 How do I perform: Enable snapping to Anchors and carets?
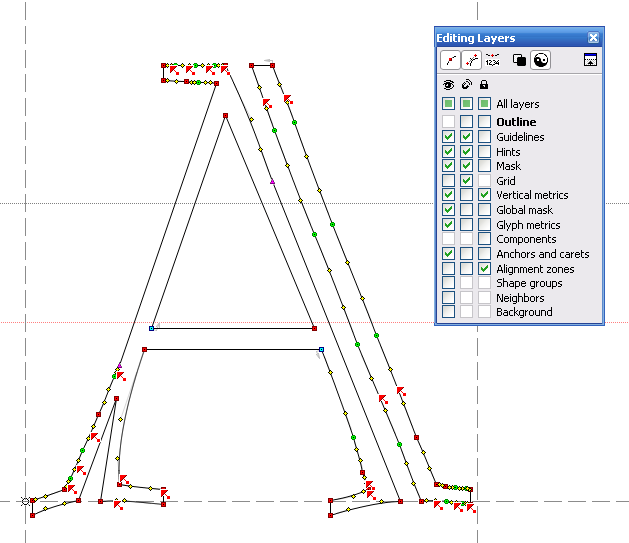point(466,254)
